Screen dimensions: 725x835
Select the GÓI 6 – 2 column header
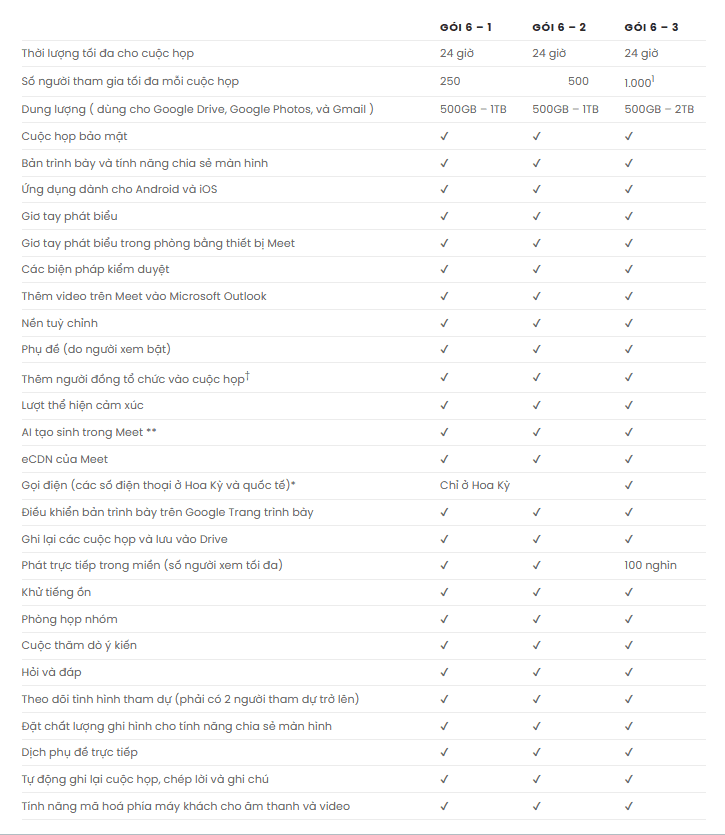point(559,26)
